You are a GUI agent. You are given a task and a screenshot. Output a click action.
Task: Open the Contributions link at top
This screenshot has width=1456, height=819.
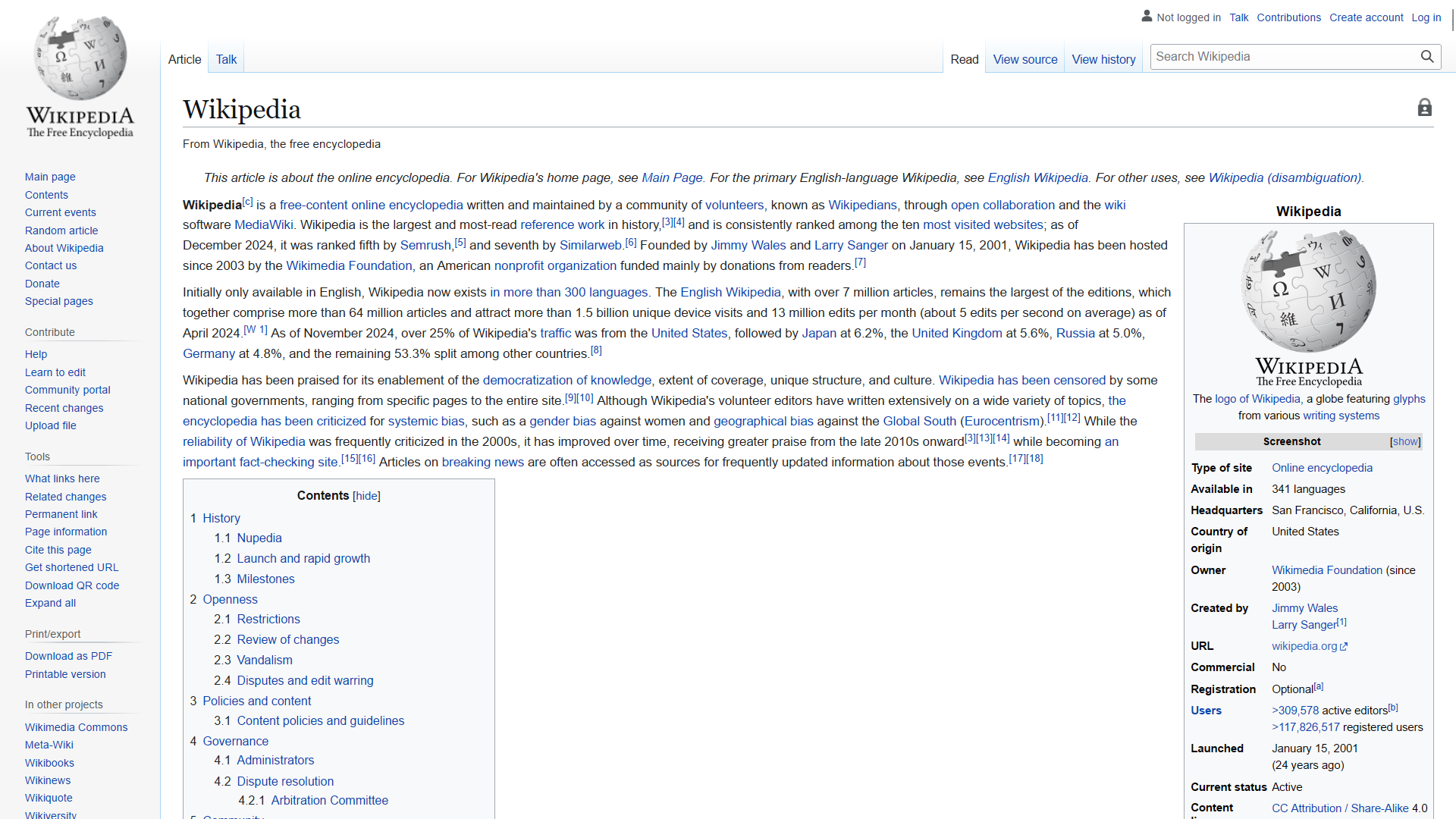pyautogui.click(x=1288, y=17)
